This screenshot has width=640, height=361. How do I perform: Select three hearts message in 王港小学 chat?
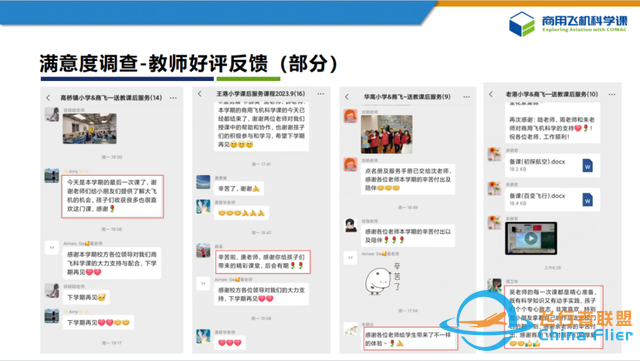230,343
